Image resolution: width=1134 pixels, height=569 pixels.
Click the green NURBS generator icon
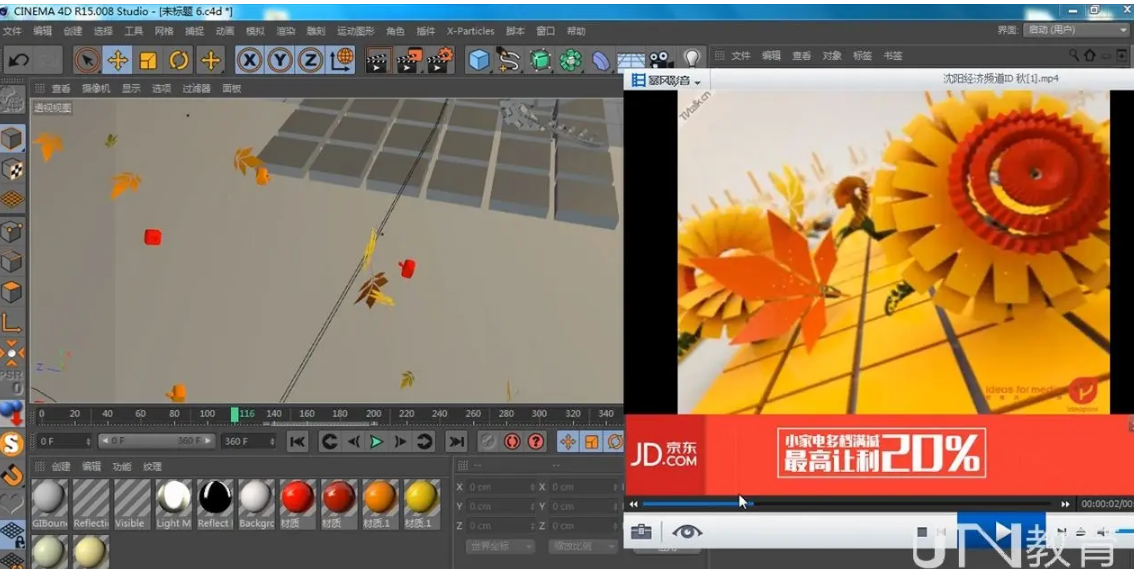540,60
